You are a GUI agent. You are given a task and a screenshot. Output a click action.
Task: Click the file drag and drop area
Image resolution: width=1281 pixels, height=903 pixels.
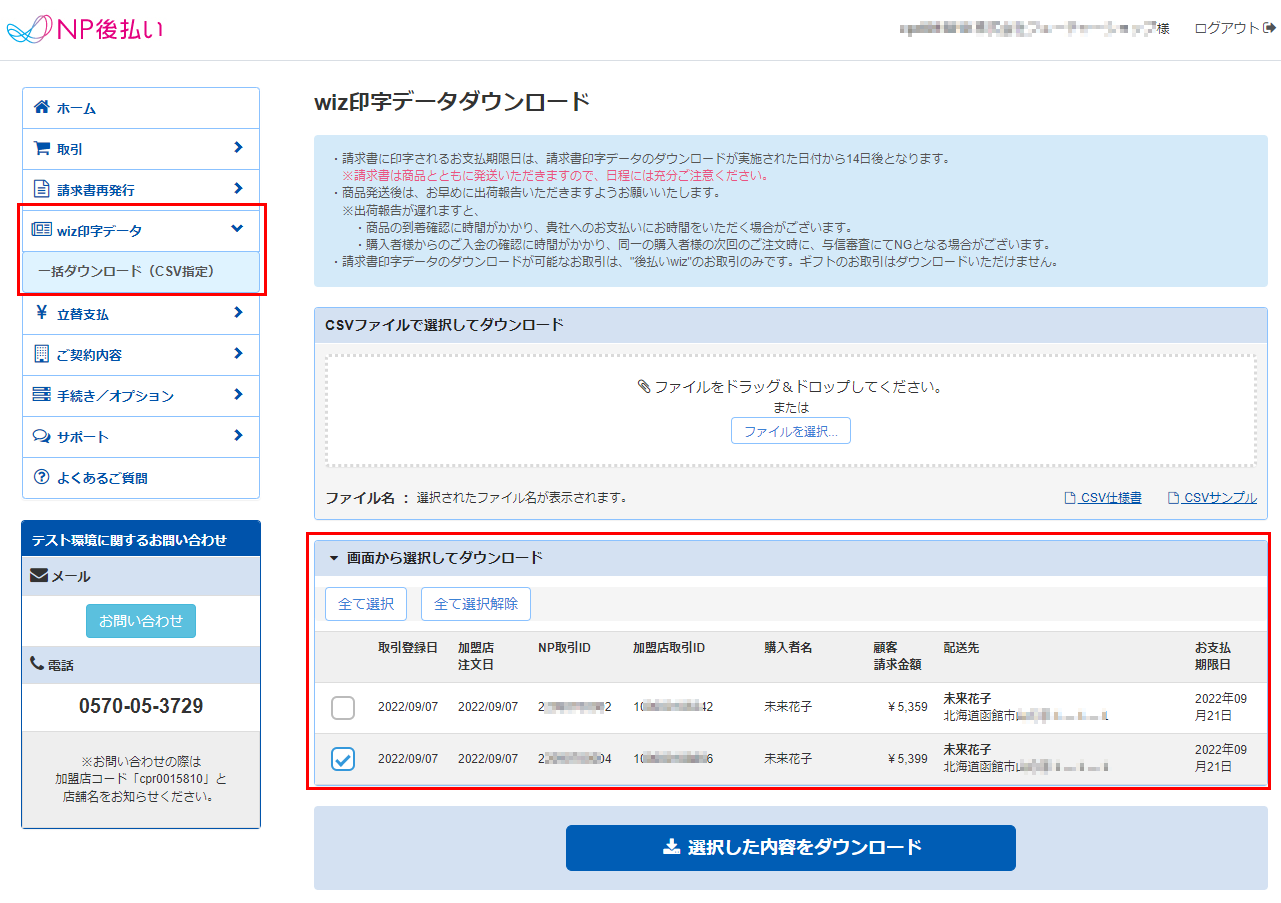point(791,411)
